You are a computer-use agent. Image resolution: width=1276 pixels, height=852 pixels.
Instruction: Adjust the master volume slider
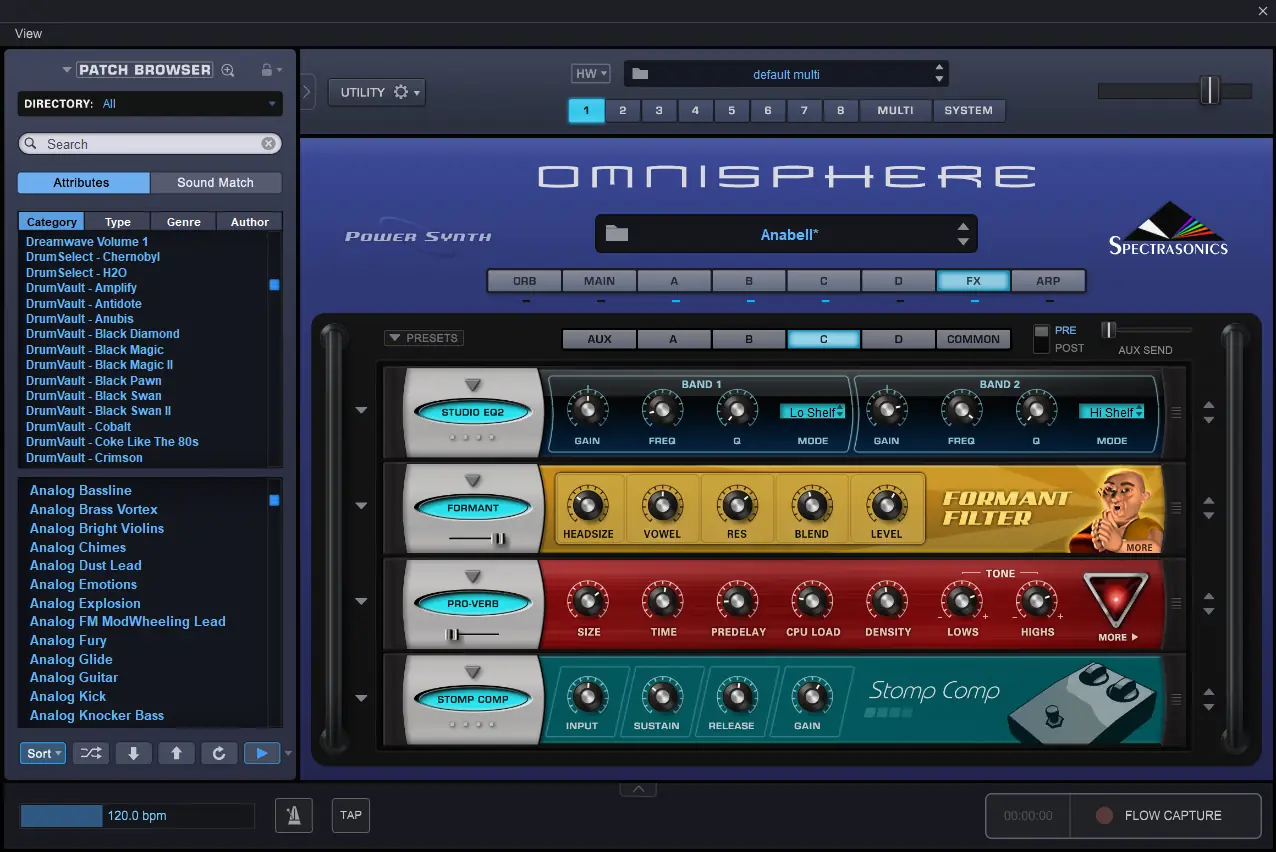[1175, 90]
